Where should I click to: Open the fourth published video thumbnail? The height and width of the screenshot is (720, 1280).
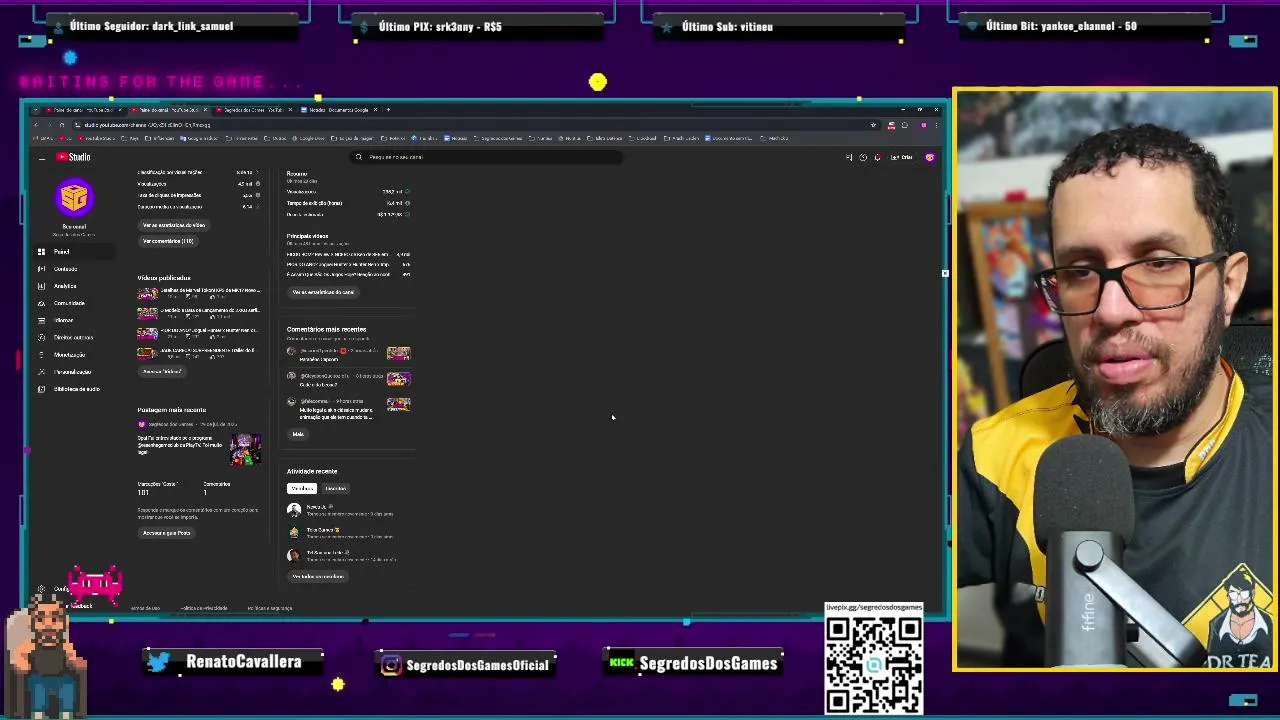click(148, 353)
